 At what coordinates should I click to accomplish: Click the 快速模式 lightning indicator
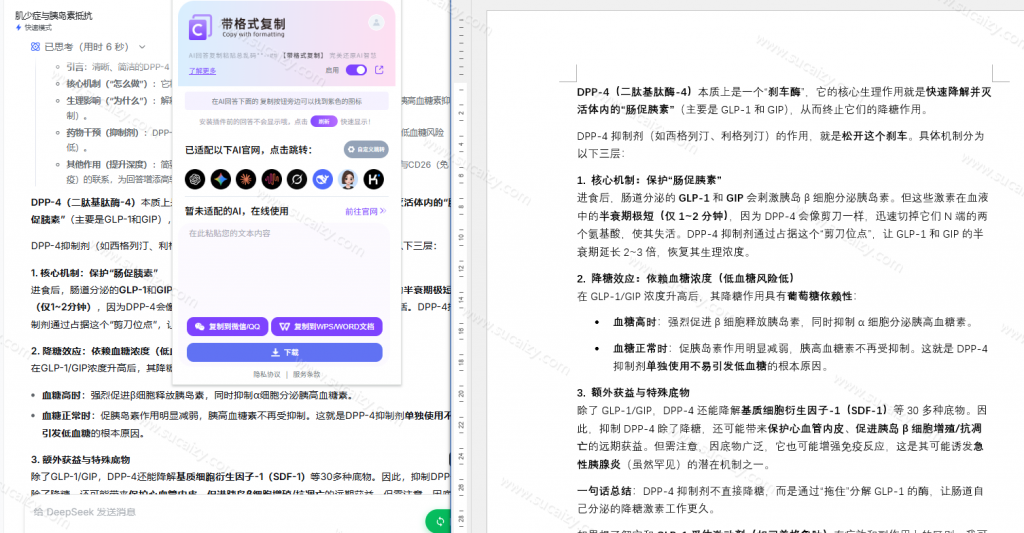point(33,27)
